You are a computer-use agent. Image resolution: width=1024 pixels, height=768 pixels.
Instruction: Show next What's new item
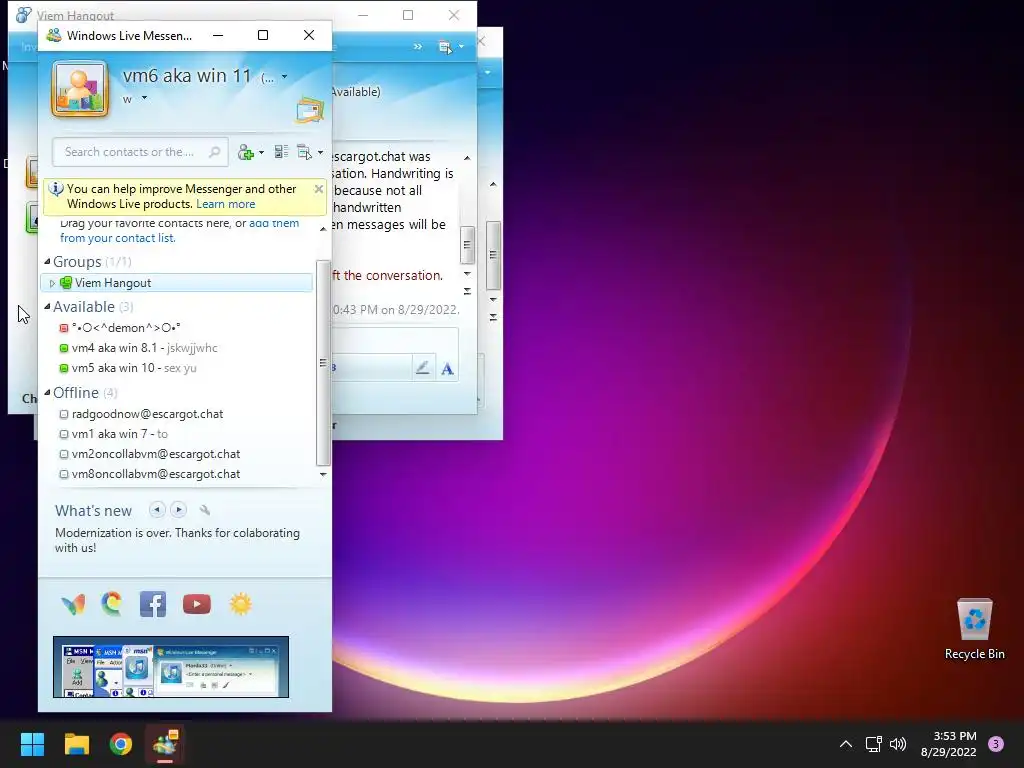click(x=178, y=509)
